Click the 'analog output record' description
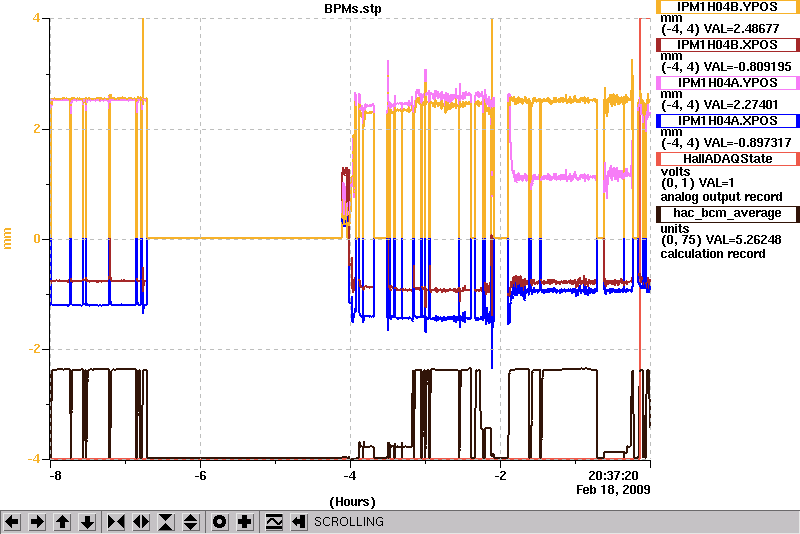800x534 pixels. coord(721,197)
